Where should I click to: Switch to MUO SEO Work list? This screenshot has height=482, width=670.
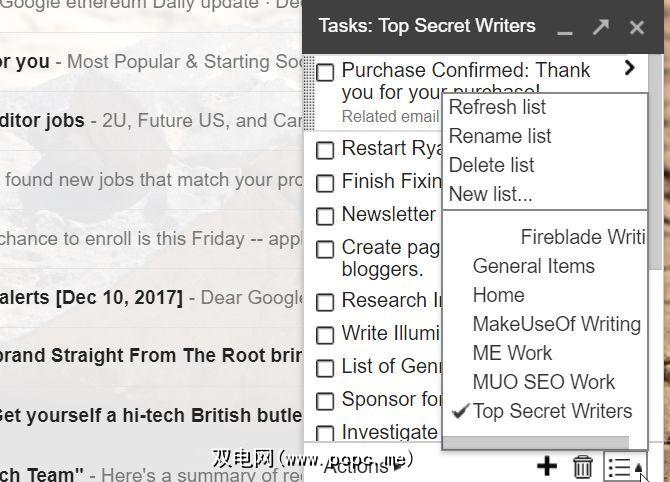[543, 382]
